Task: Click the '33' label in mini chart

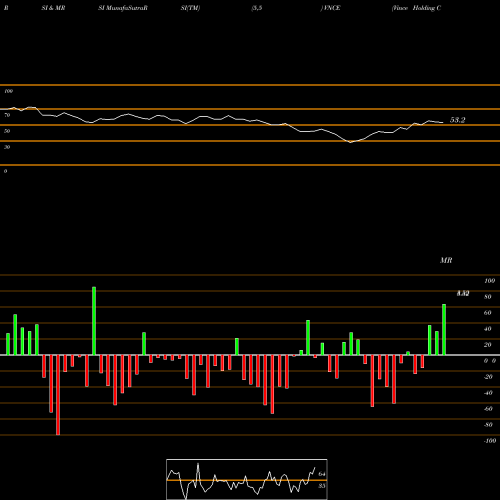Action: 322,486
